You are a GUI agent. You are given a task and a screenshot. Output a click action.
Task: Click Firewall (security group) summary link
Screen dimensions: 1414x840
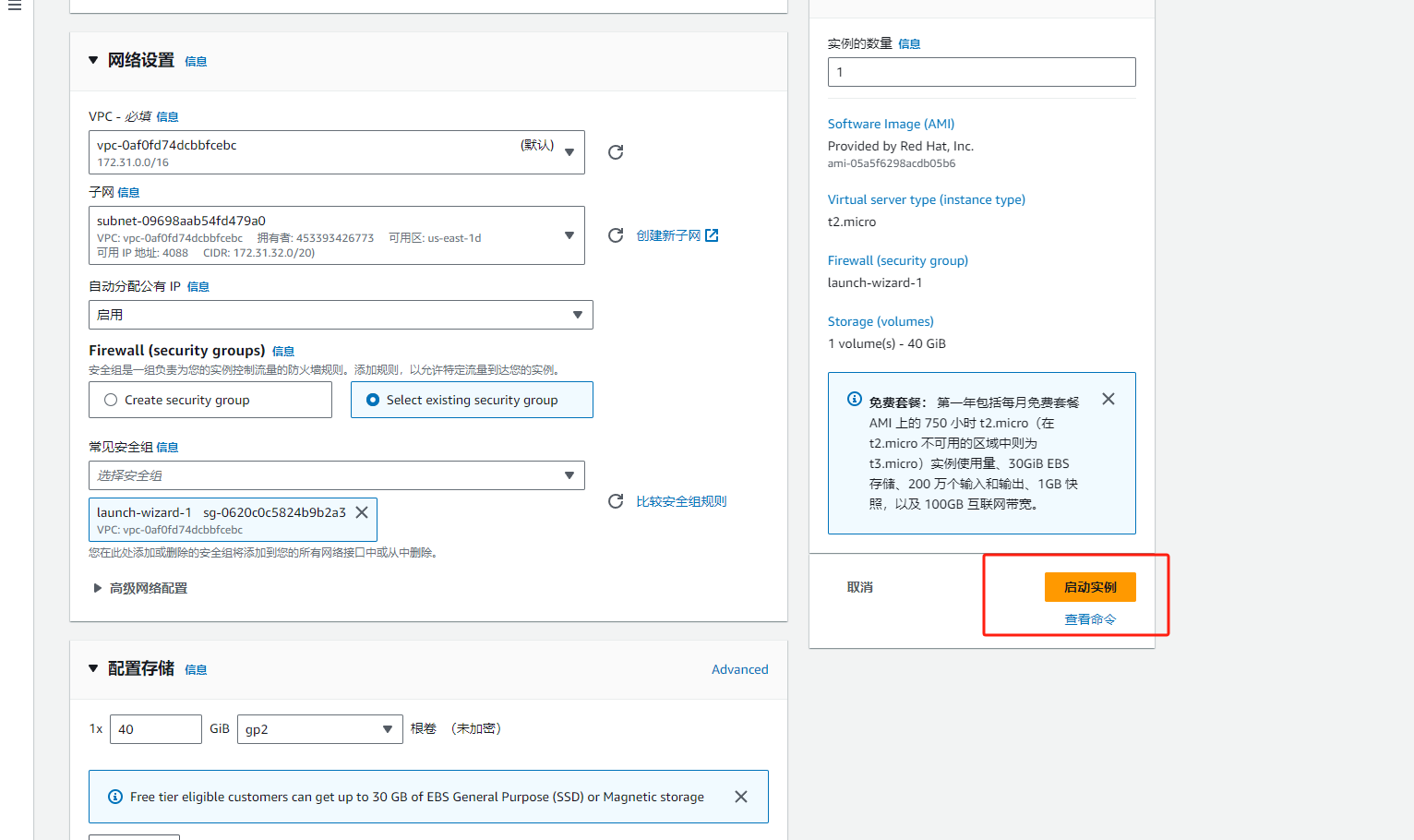click(897, 260)
